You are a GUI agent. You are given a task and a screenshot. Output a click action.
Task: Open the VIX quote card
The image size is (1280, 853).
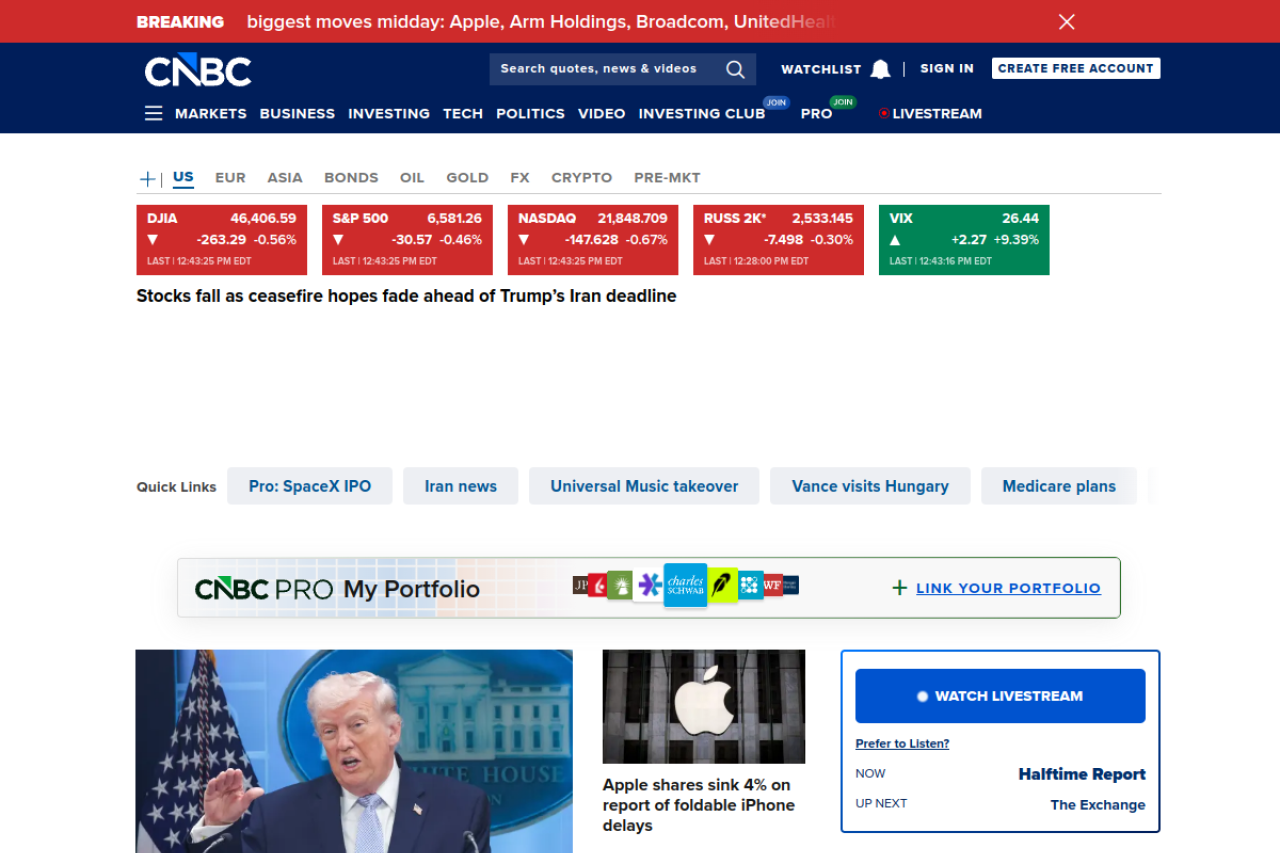pos(963,240)
